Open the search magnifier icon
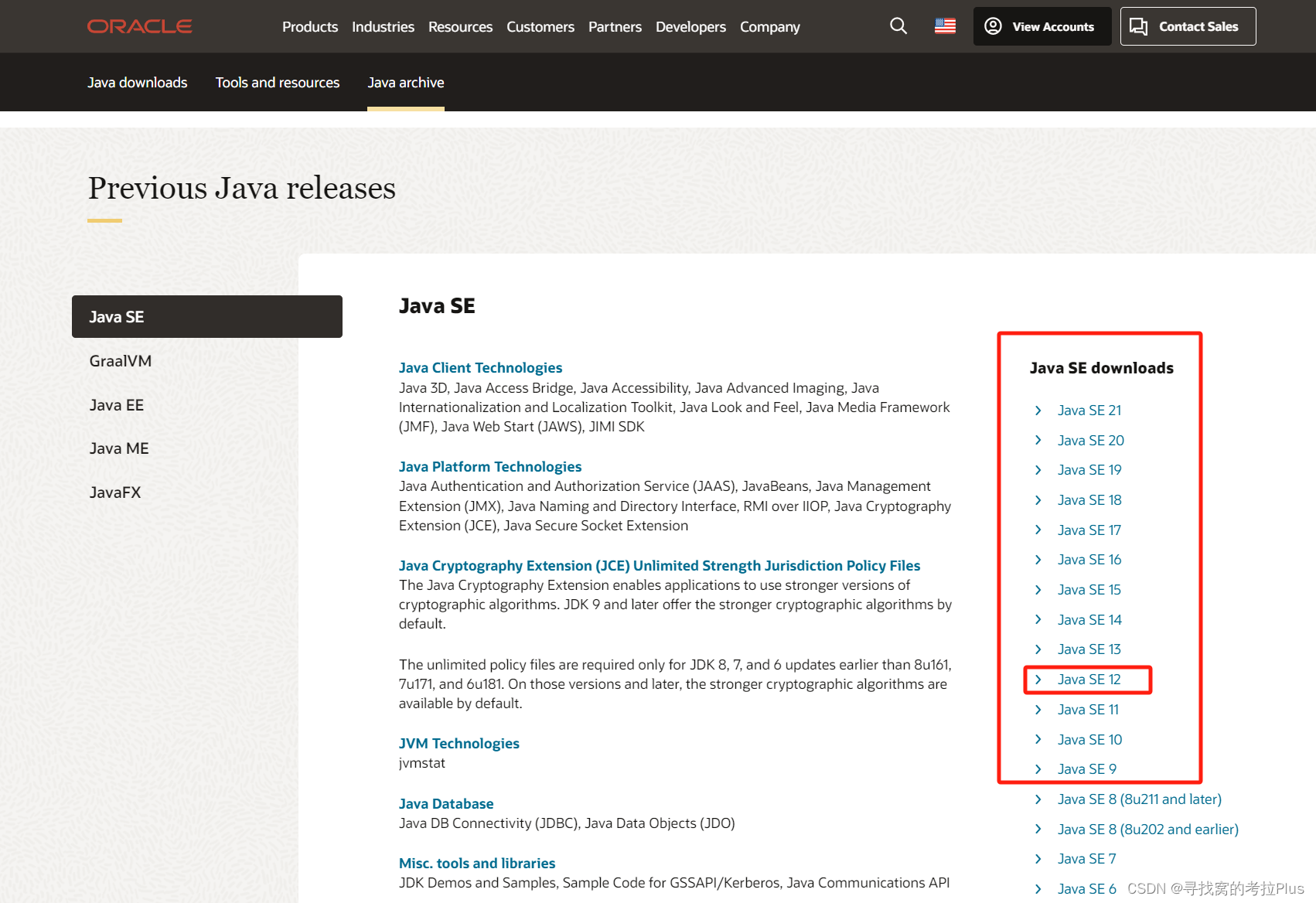 898,26
